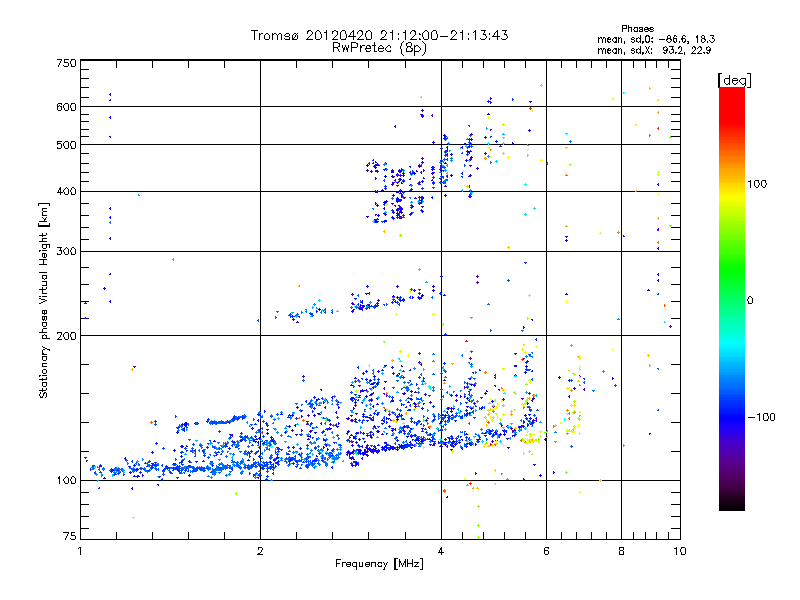The width and height of the screenshot is (800, 600).
Task: Click the y-axis tick label '100'
Action: [66, 480]
